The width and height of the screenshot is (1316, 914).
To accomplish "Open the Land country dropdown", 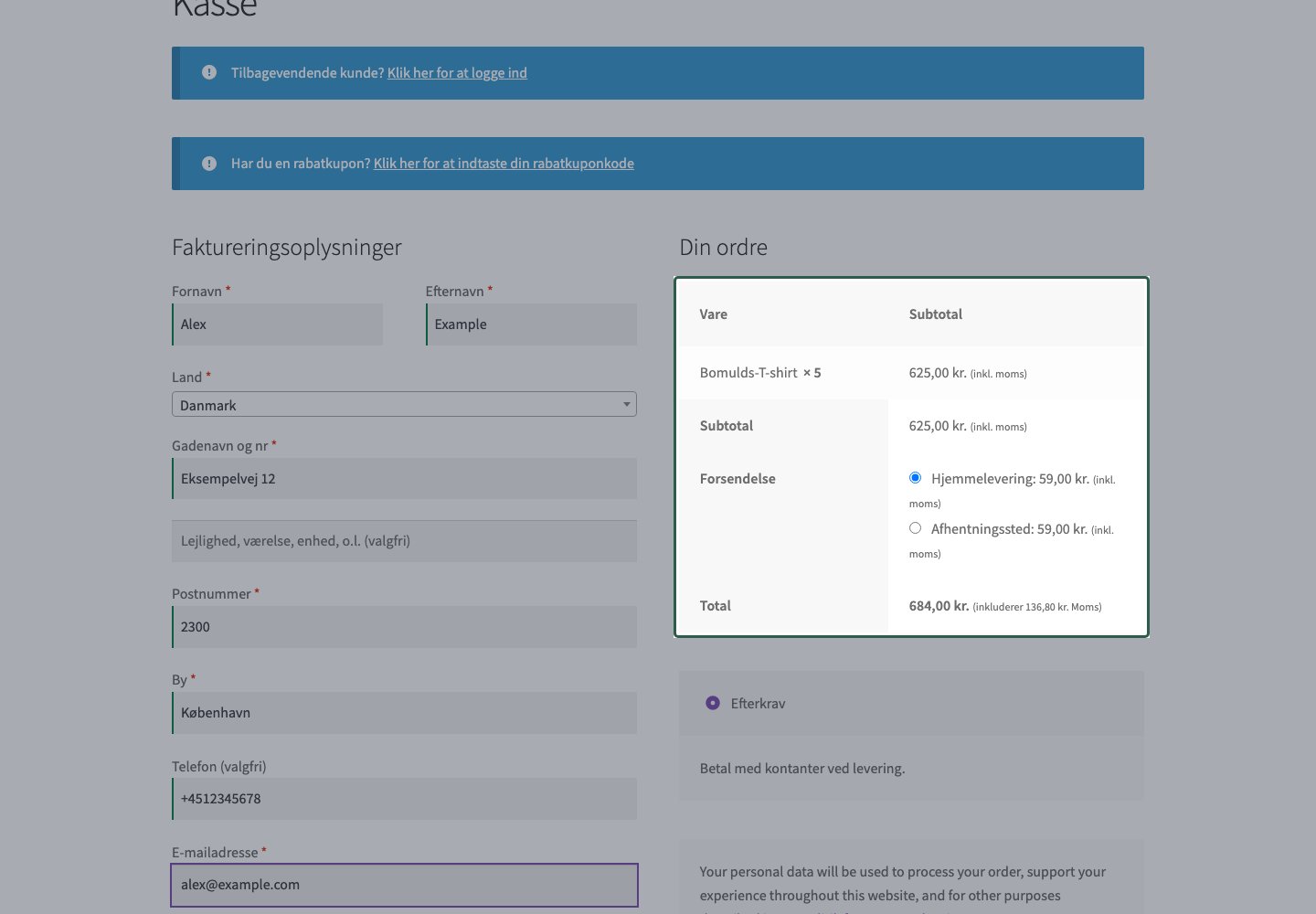I will (404, 404).
